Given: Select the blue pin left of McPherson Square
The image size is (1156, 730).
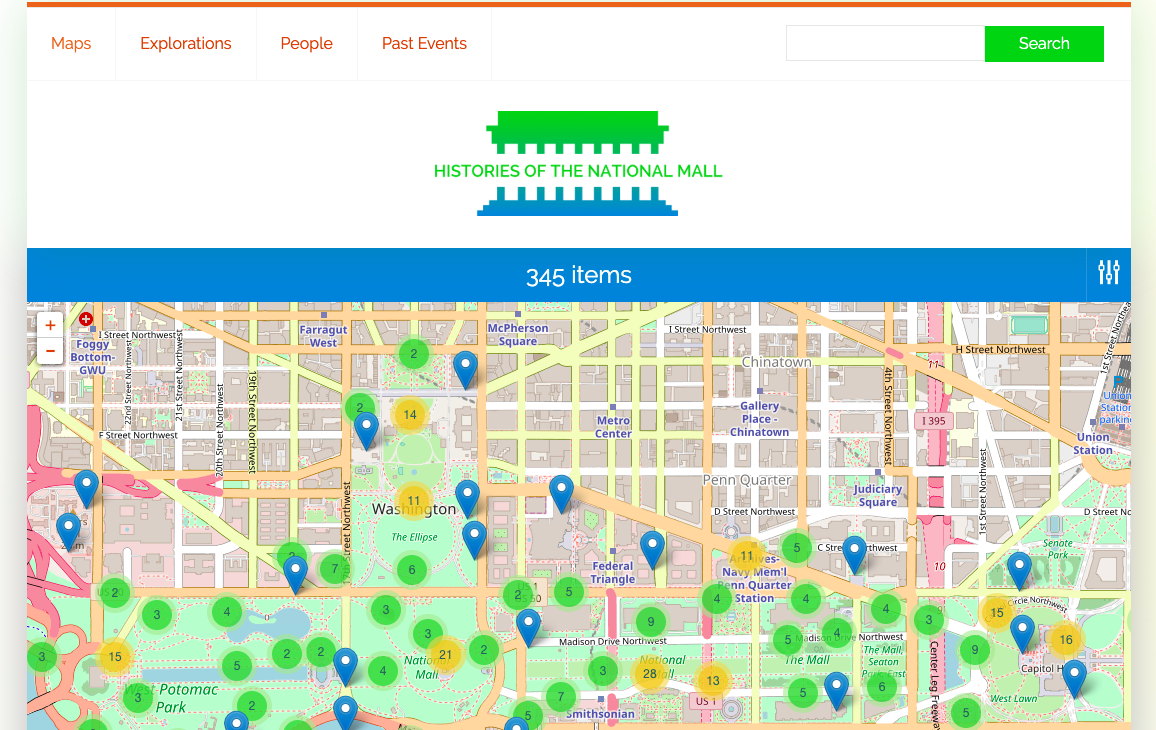Looking at the screenshot, I should [x=465, y=369].
